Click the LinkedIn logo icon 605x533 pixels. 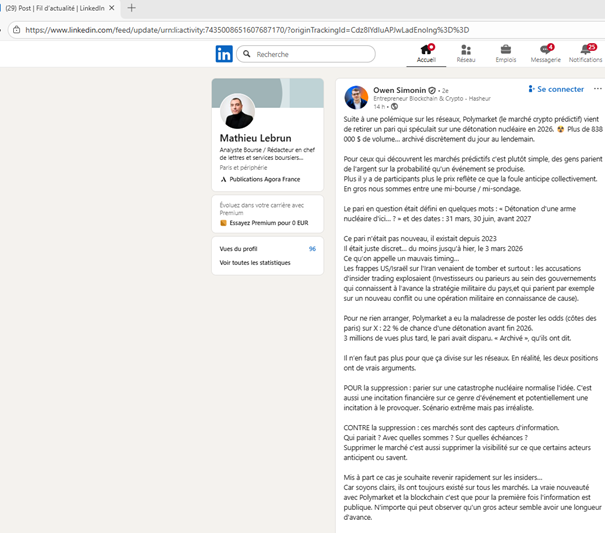click(x=224, y=54)
